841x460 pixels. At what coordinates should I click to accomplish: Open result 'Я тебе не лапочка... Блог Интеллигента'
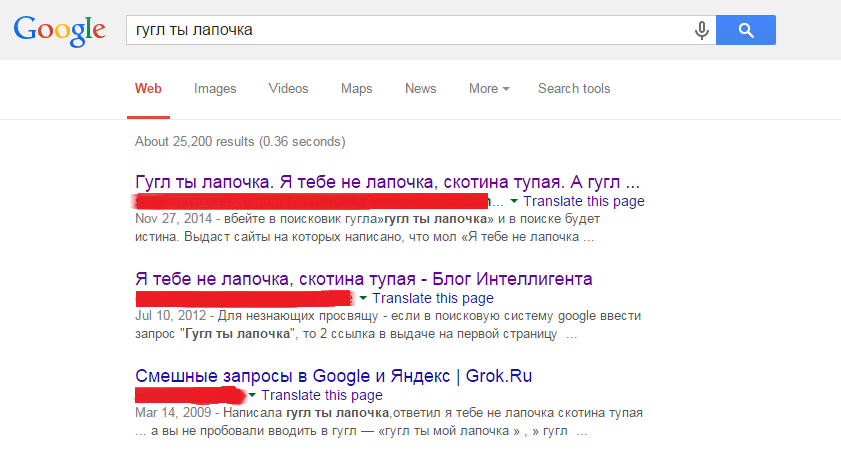coord(364,279)
